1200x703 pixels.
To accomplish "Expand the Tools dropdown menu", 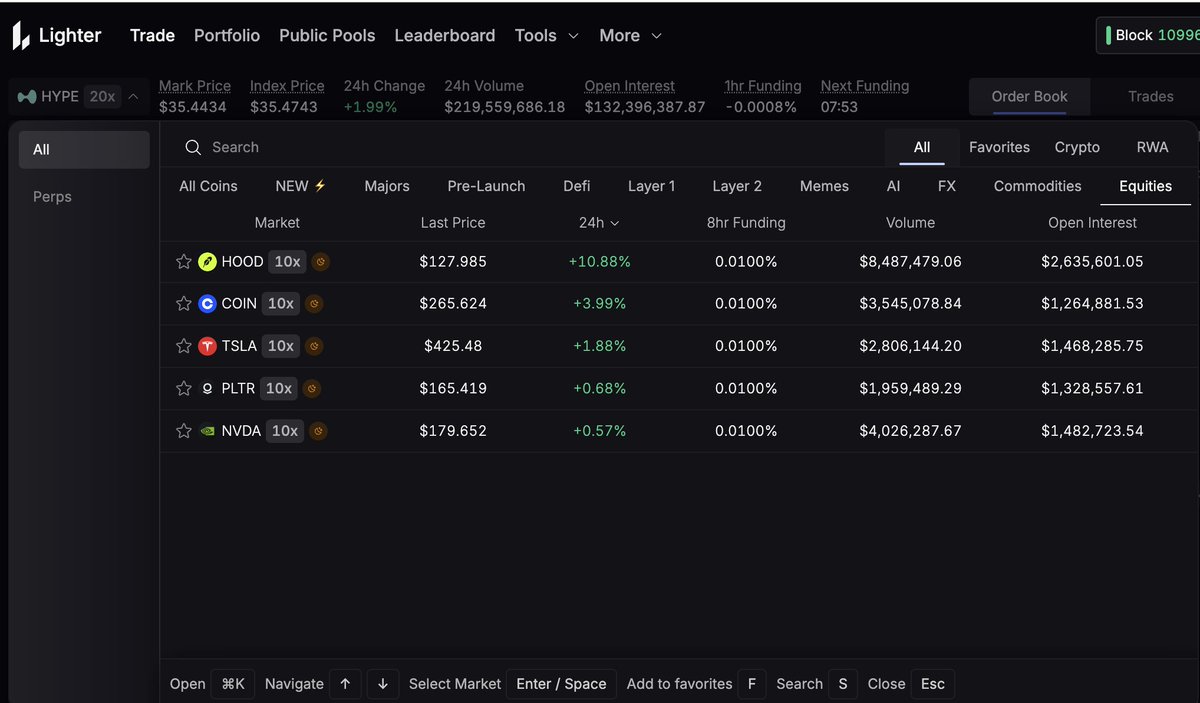I will pos(546,35).
